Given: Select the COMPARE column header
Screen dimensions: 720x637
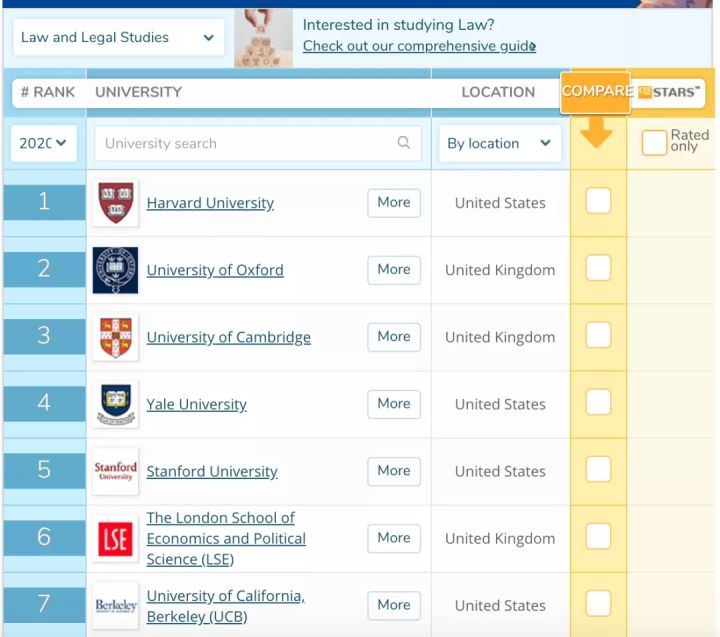Looking at the screenshot, I should pyautogui.click(x=596, y=92).
